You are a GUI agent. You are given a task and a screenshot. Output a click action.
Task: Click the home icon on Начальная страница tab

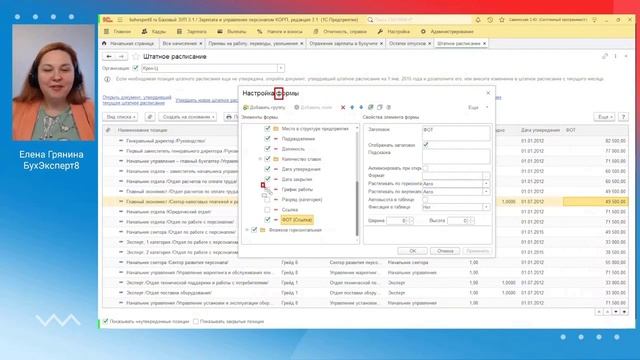click(104, 43)
